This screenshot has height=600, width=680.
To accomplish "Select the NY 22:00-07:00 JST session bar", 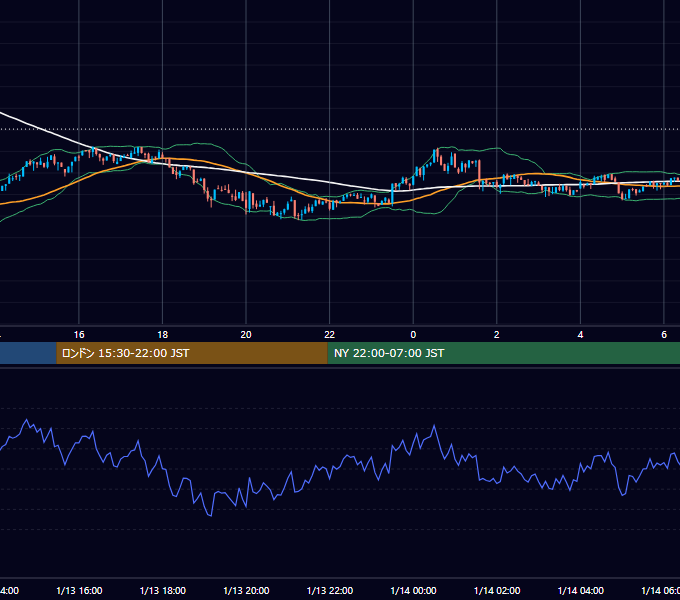I will point(503,353).
